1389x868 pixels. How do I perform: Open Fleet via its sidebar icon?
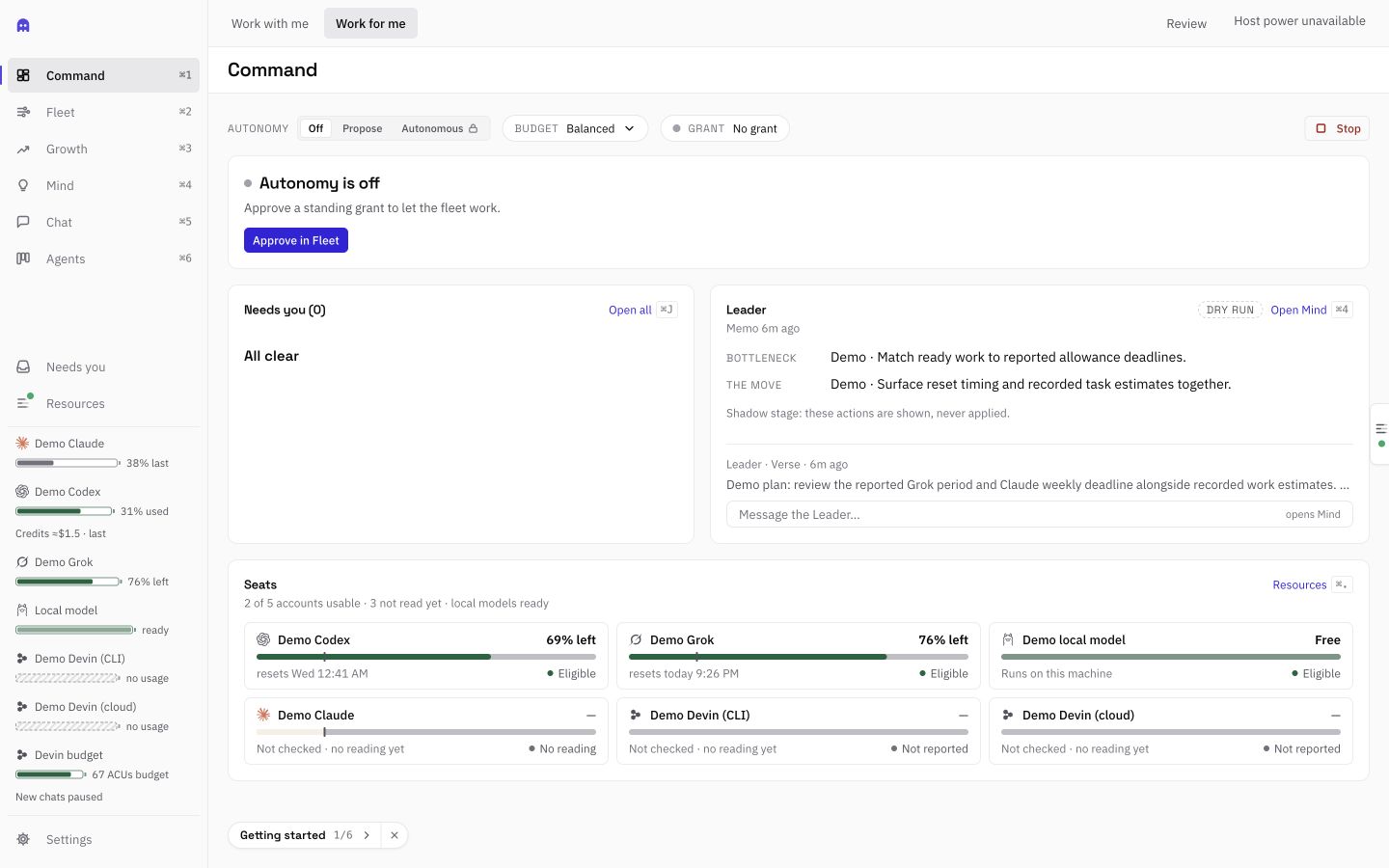coord(23,112)
